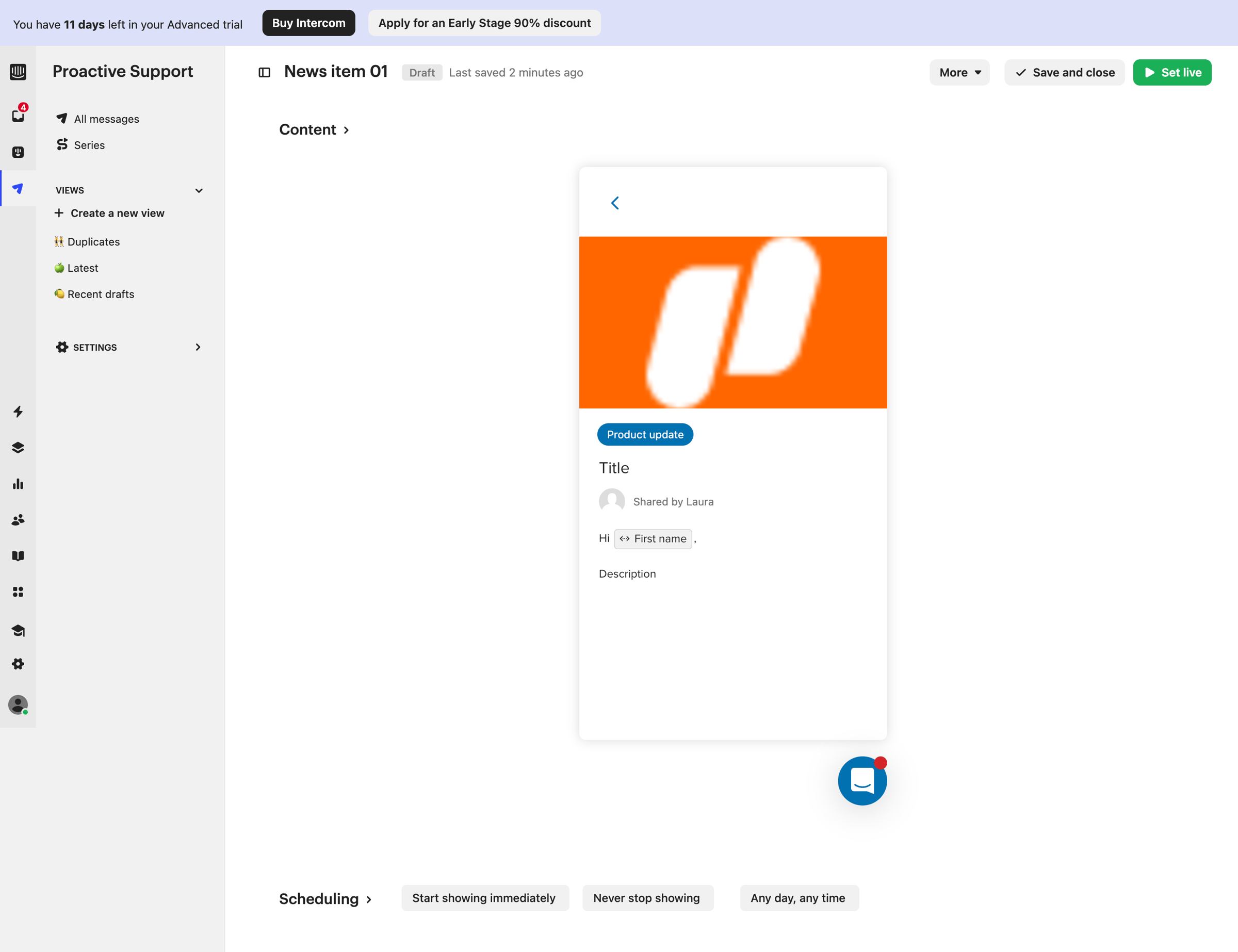
Task: Expand the SETTINGS section arrow
Action: [198, 347]
